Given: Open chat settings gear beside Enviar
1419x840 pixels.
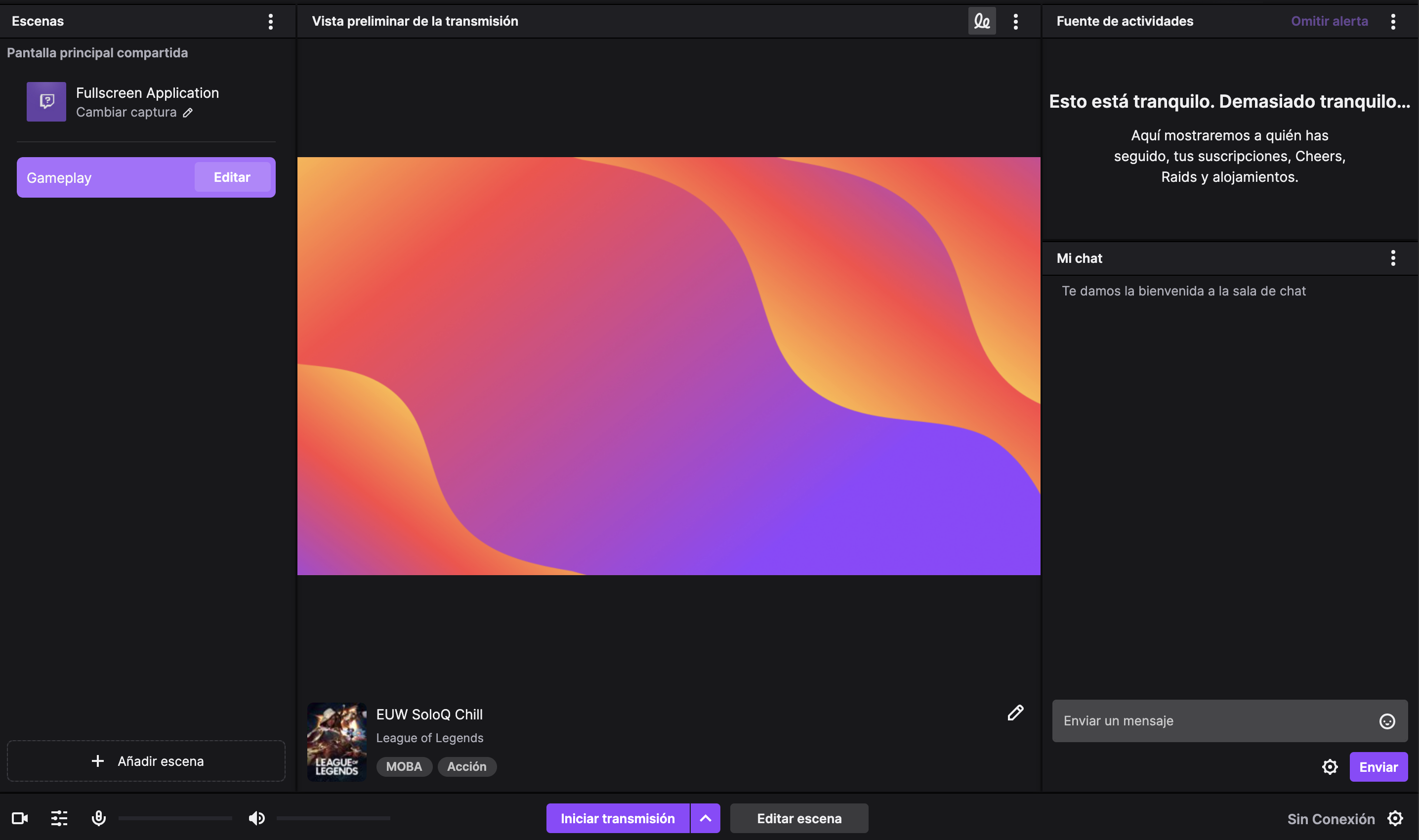Looking at the screenshot, I should (1330, 767).
